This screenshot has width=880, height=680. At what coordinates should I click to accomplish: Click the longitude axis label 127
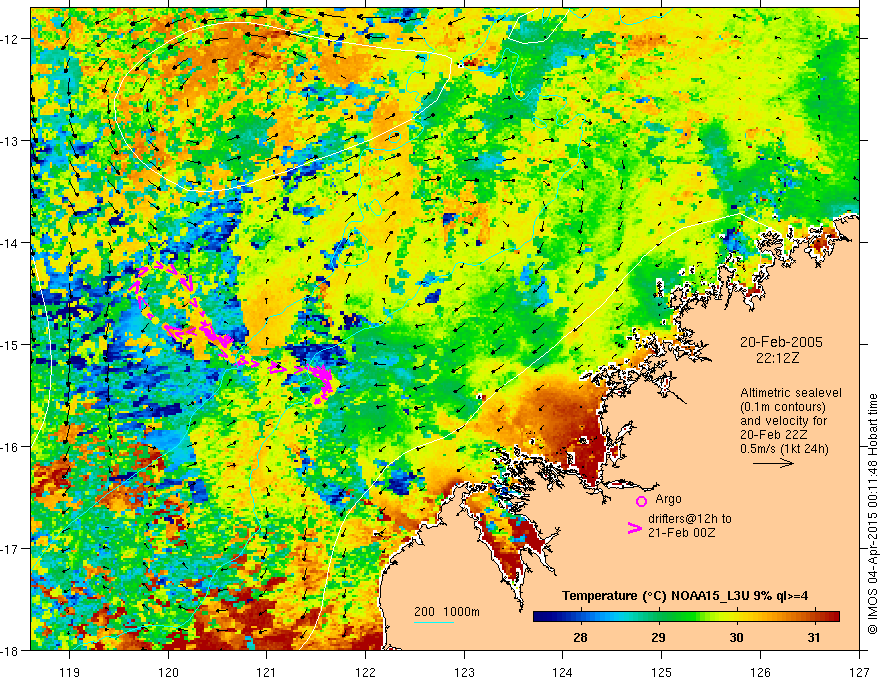tap(859, 672)
